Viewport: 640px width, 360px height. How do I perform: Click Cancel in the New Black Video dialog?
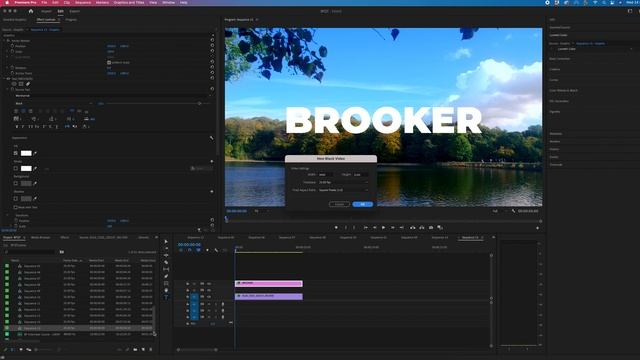tap(339, 204)
